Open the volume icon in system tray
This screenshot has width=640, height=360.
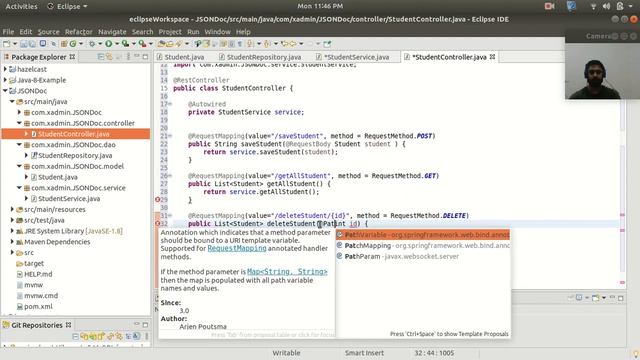pos(607,6)
